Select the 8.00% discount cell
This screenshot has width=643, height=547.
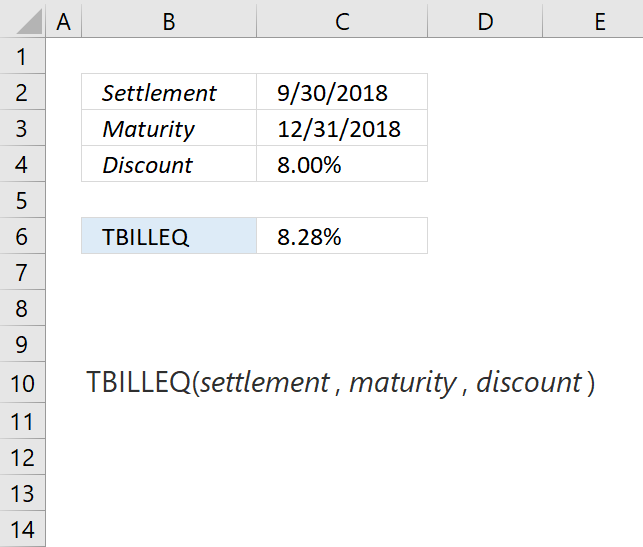click(x=342, y=164)
